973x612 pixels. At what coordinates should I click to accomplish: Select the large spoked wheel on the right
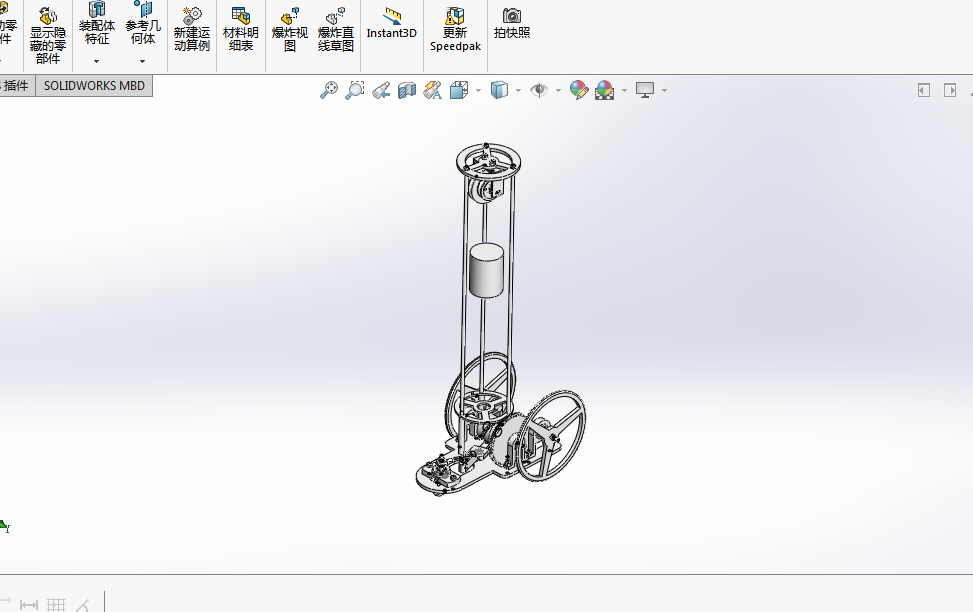[552, 436]
